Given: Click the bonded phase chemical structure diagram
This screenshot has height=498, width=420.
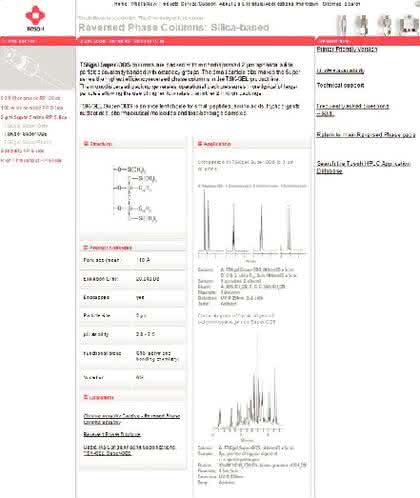Looking at the screenshot, I should 135,194.
